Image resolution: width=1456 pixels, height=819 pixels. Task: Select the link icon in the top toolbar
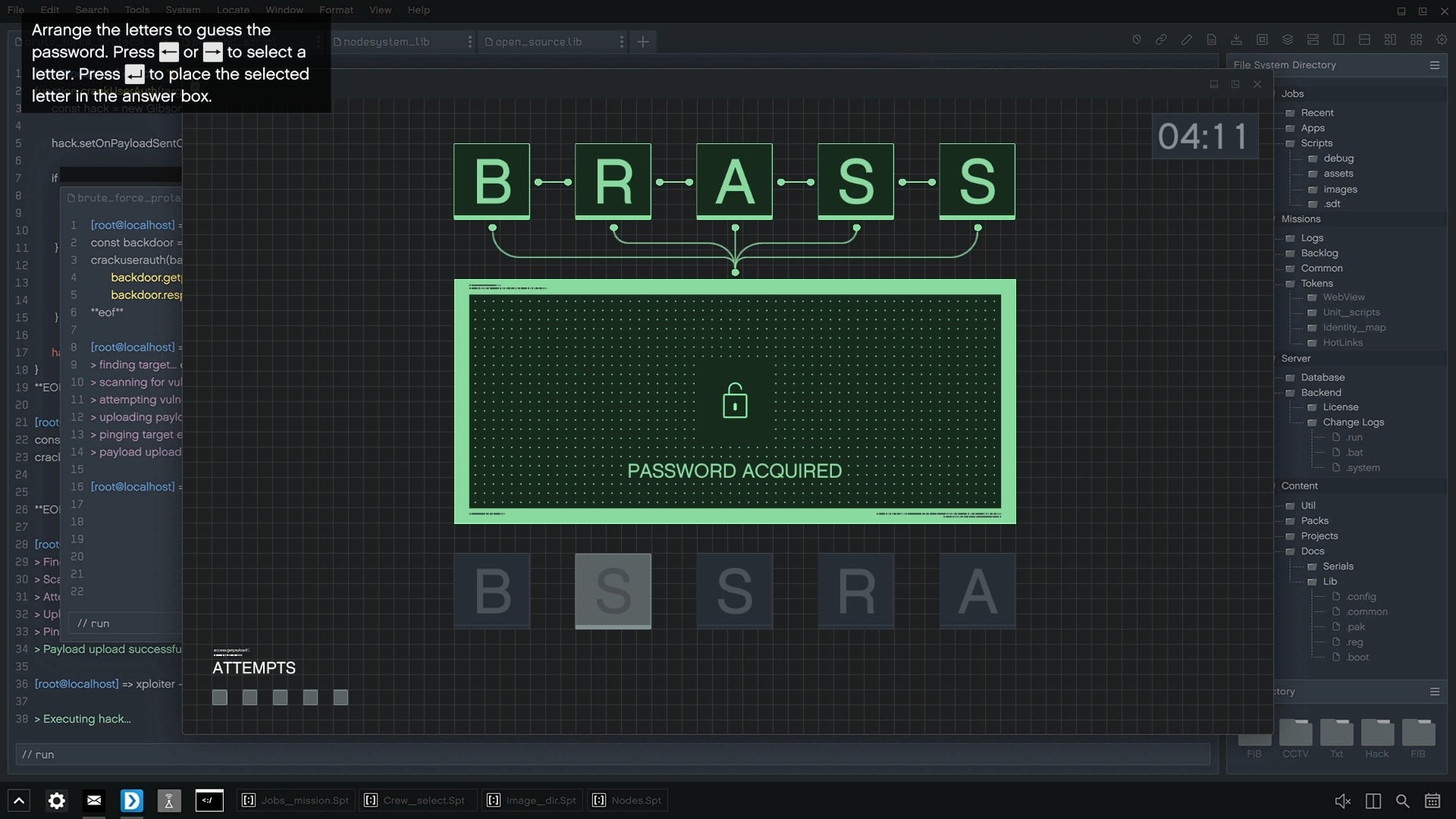[1162, 40]
